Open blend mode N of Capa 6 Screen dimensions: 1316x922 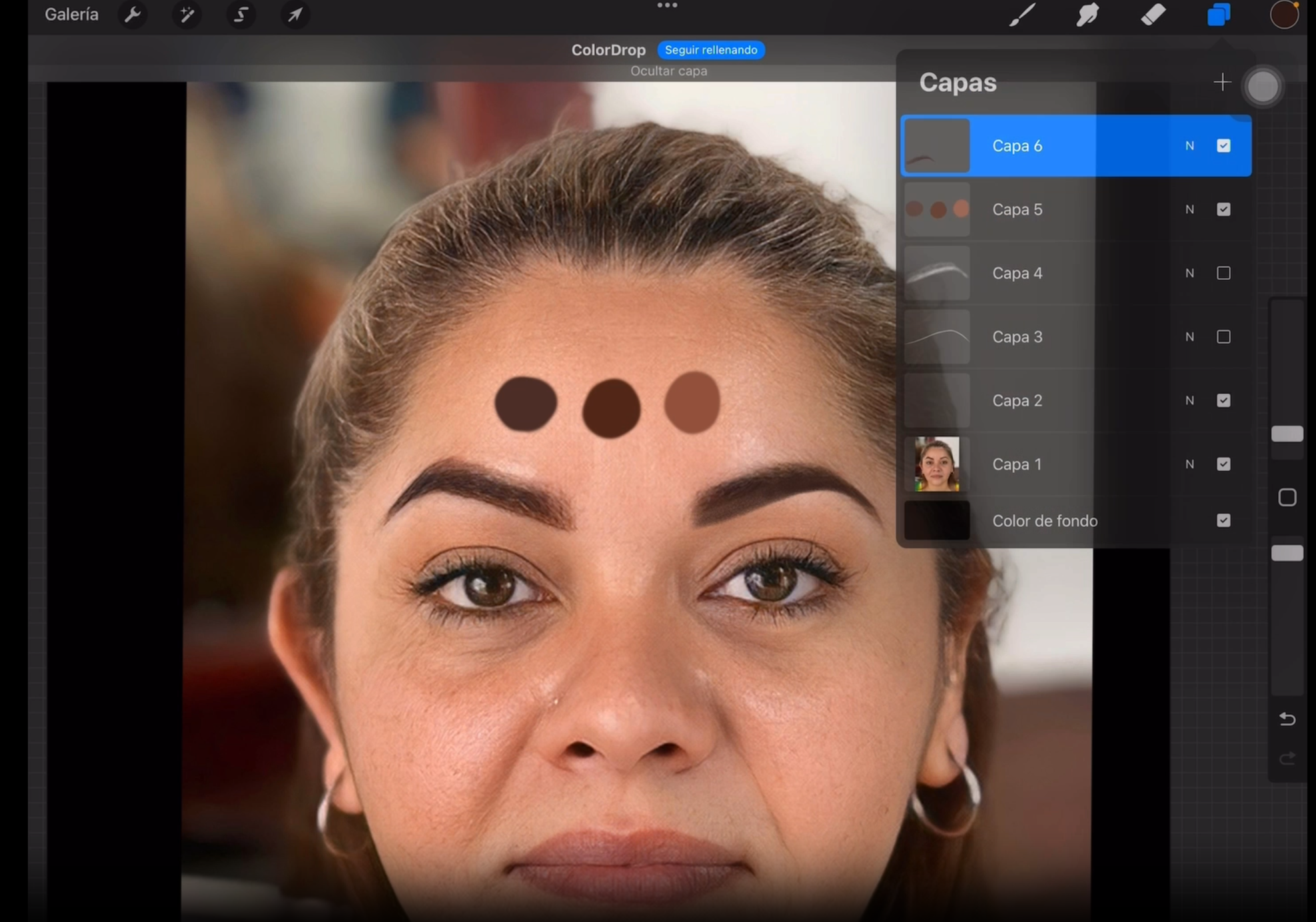[1189, 145]
